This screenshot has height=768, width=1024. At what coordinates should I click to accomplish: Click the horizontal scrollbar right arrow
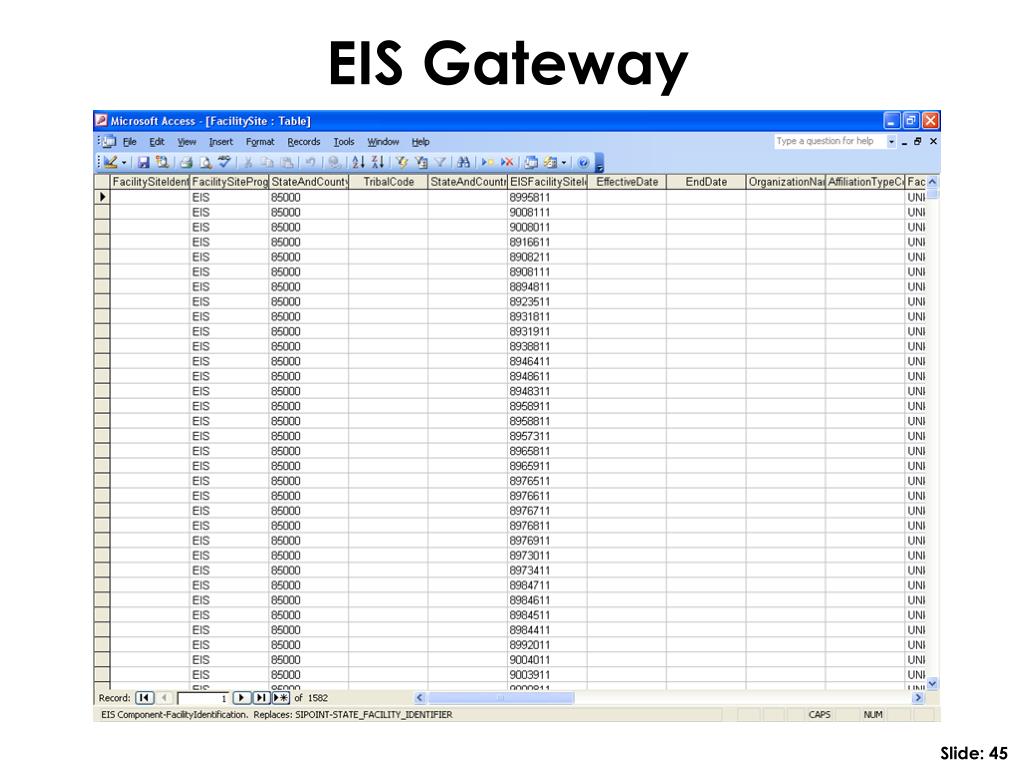(918, 697)
